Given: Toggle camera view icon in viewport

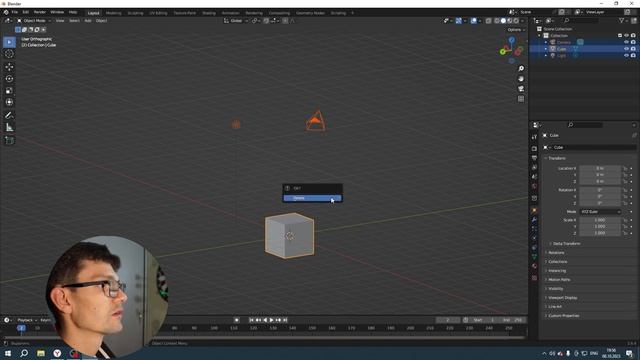Looking at the screenshot, I should pos(521,89).
